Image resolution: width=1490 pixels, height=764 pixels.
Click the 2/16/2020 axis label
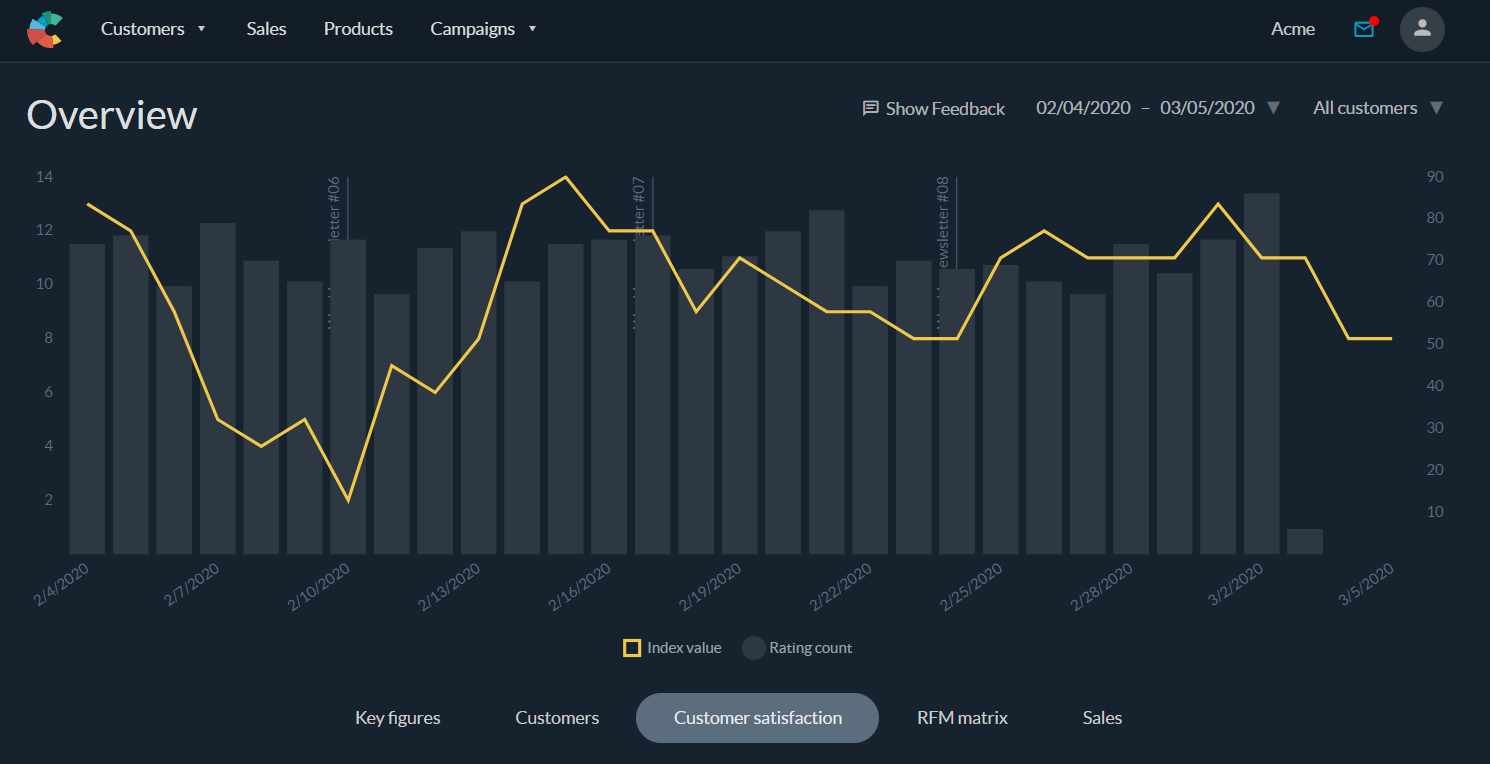(x=579, y=587)
